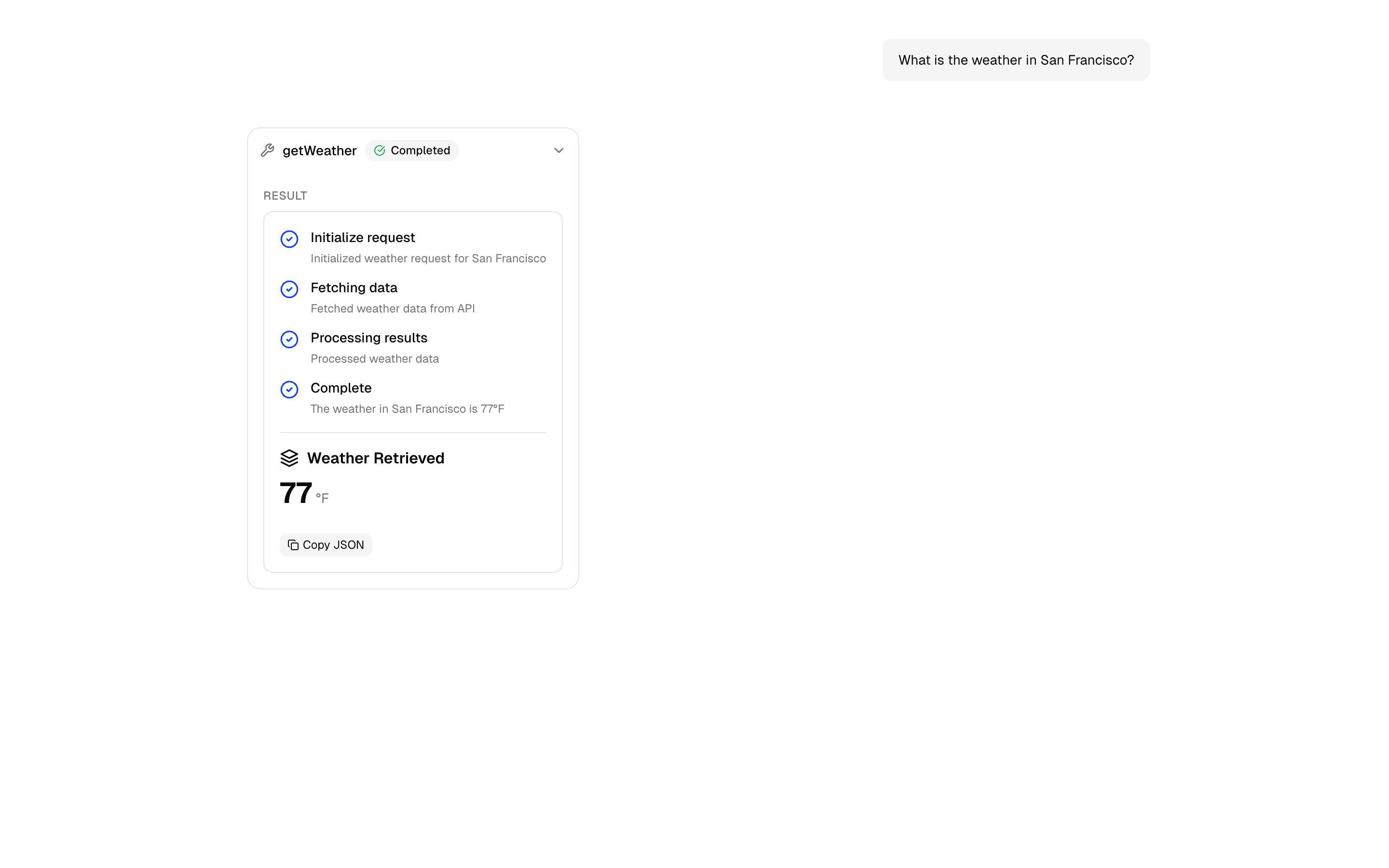Click the wrench icon beside getWeather
This screenshot has width=1389, height=868.
tap(268, 150)
